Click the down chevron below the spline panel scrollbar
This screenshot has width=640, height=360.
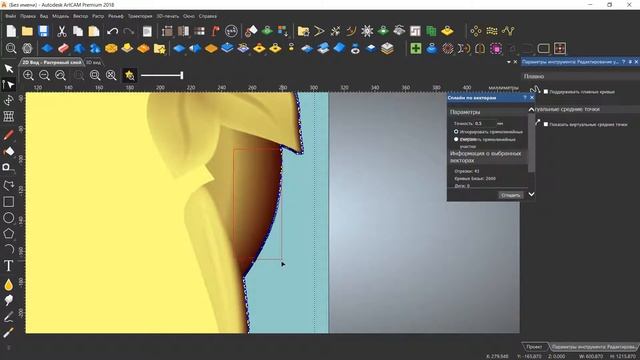[x=531, y=194]
